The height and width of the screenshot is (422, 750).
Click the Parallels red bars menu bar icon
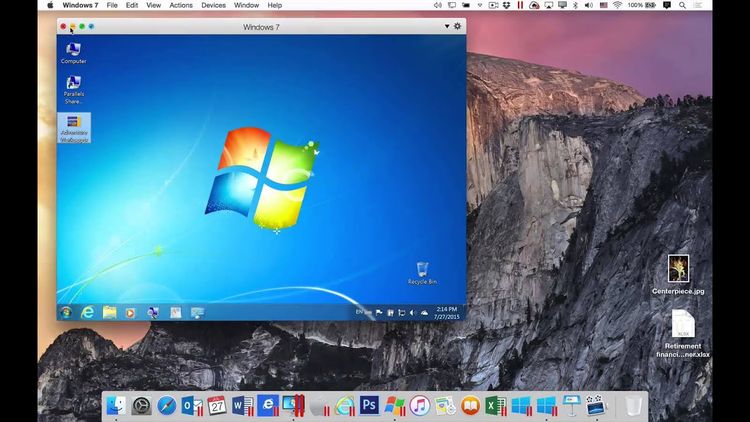pyautogui.click(x=520, y=5)
